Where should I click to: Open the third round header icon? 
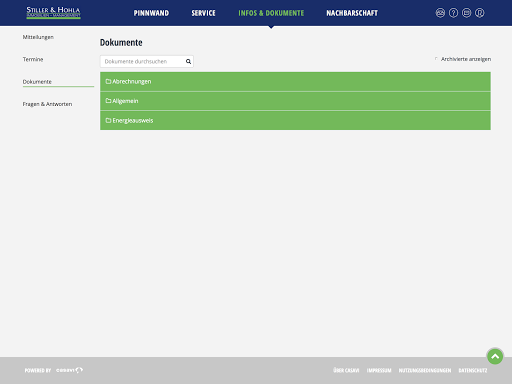[466, 13]
